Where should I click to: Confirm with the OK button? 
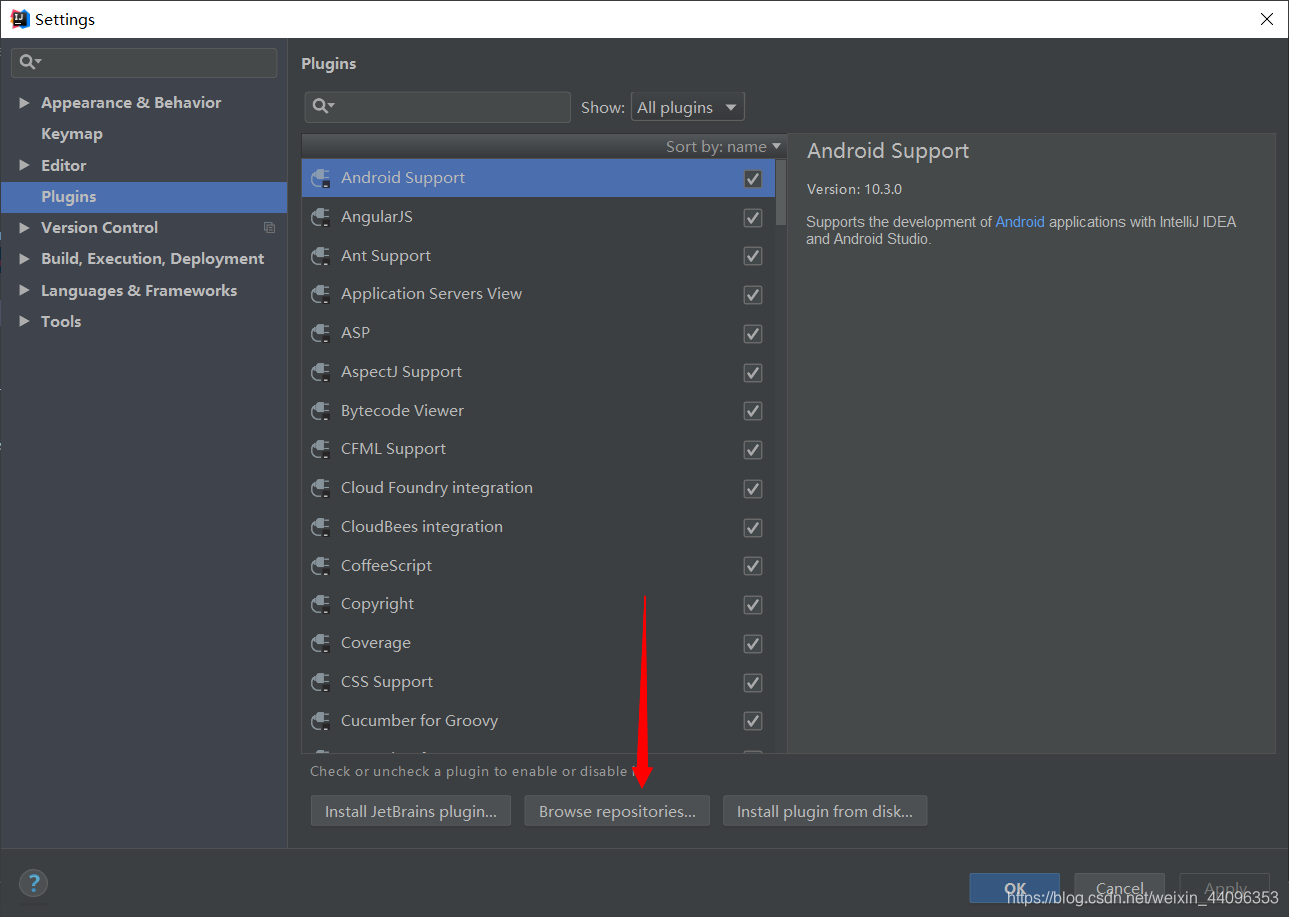(x=1015, y=888)
